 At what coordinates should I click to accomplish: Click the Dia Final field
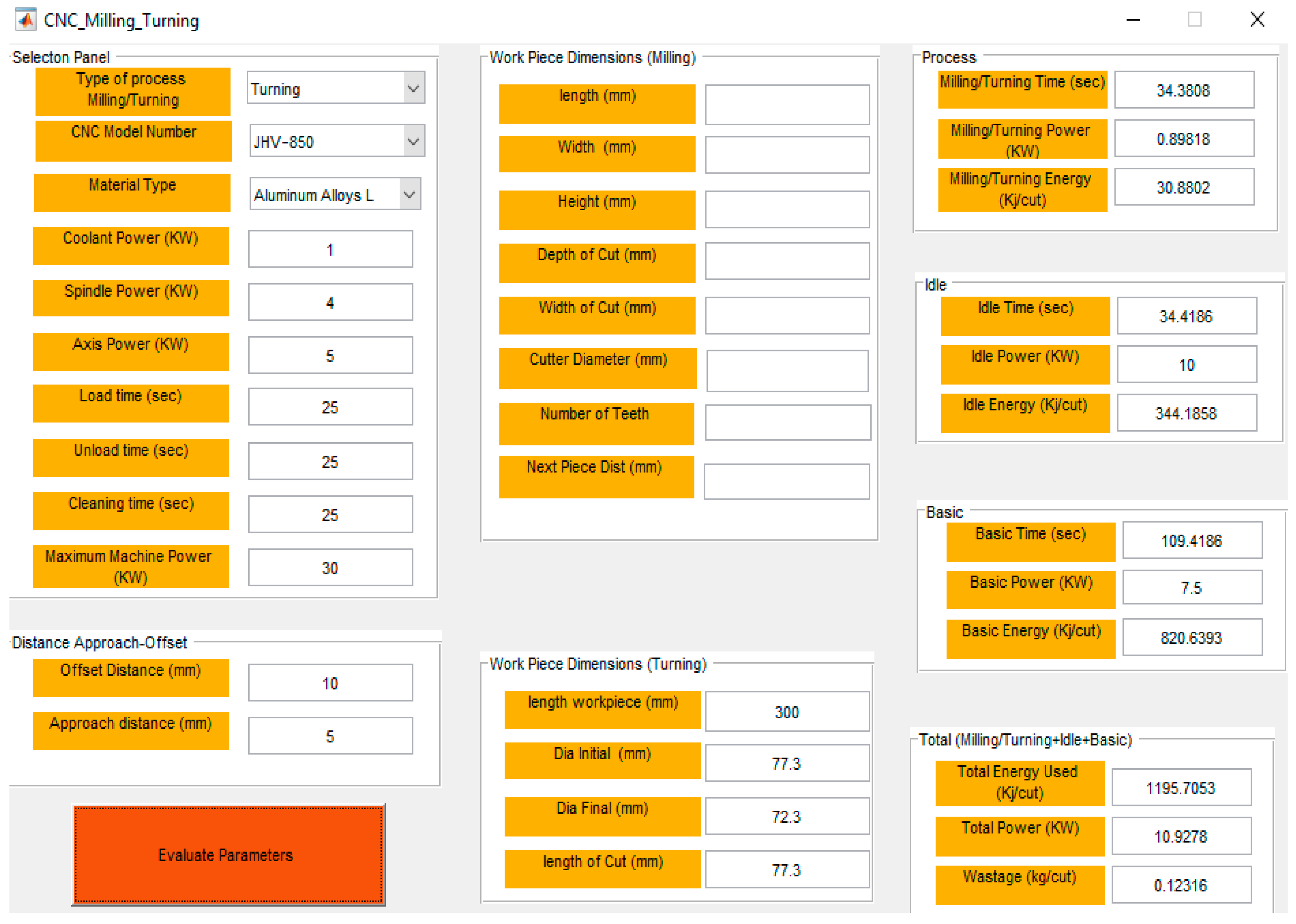click(x=787, y=817)
